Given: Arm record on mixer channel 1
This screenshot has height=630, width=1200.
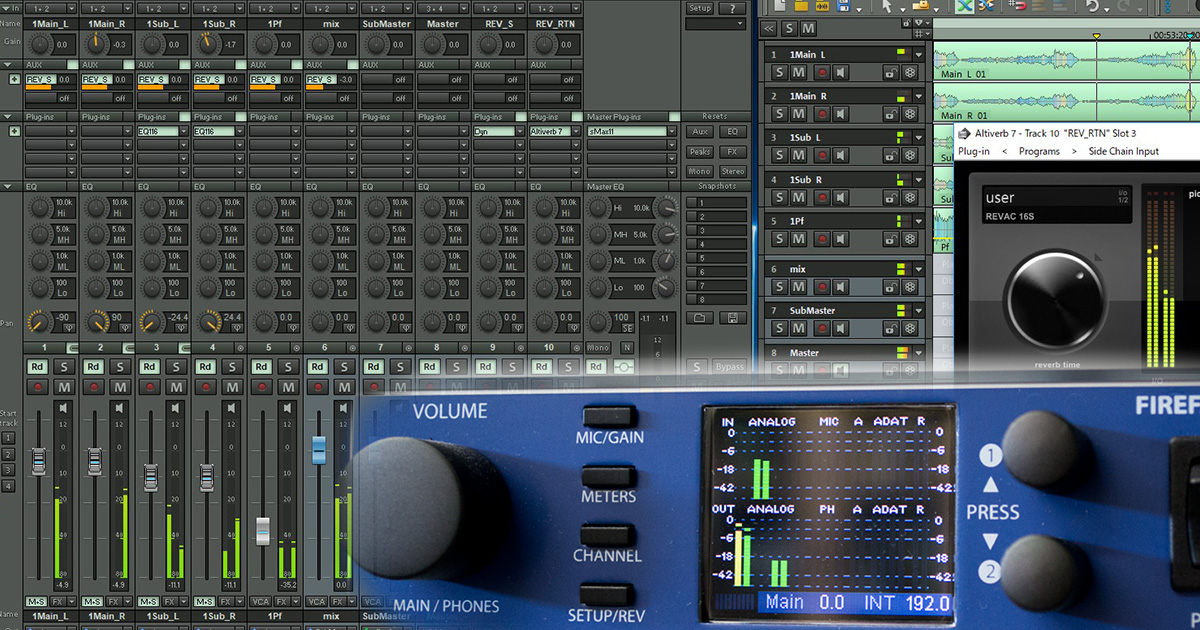Looking at the screenshot, I should [37, 387].
